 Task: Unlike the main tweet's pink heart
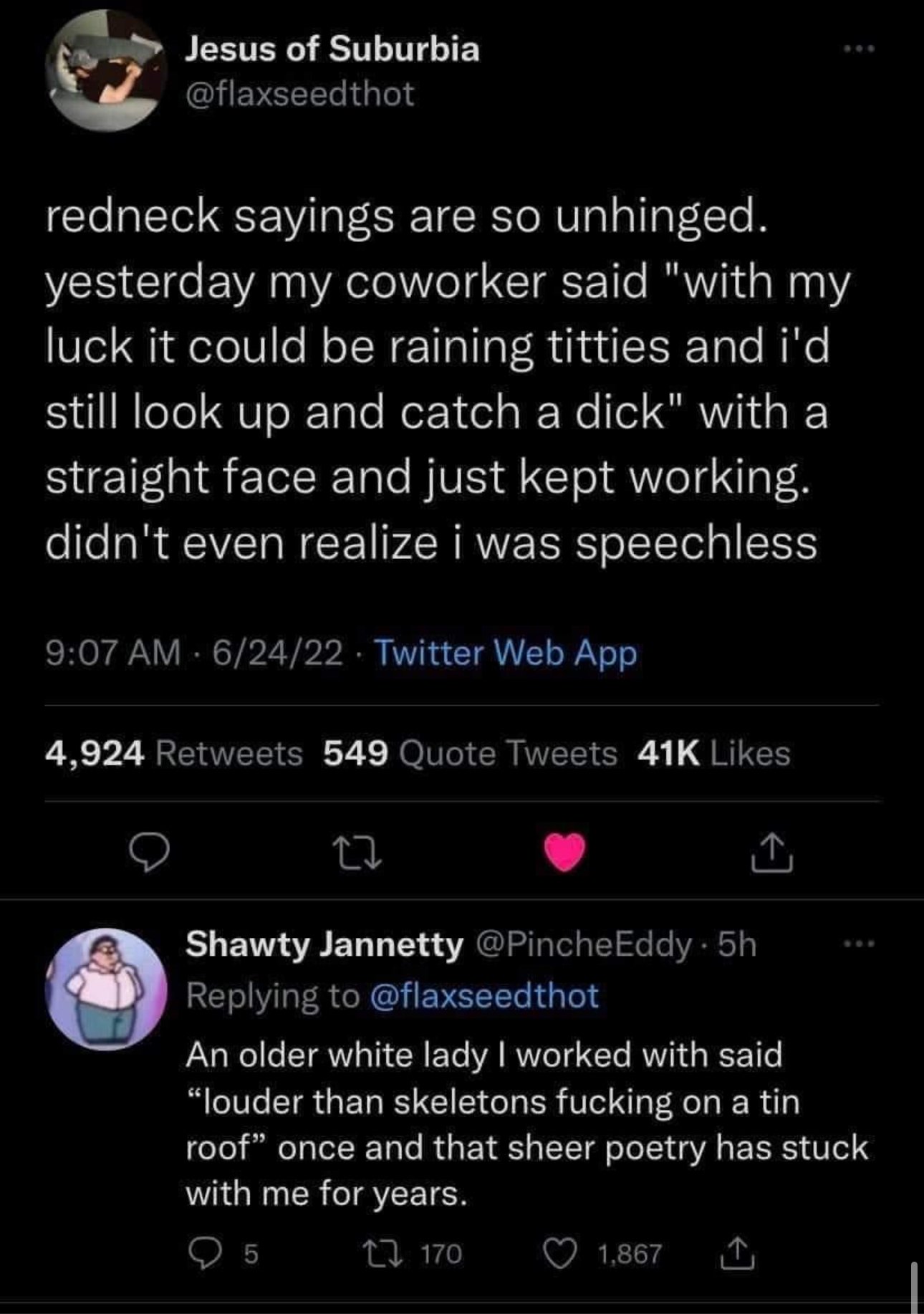pyautogui.click(x=564, y=853)
